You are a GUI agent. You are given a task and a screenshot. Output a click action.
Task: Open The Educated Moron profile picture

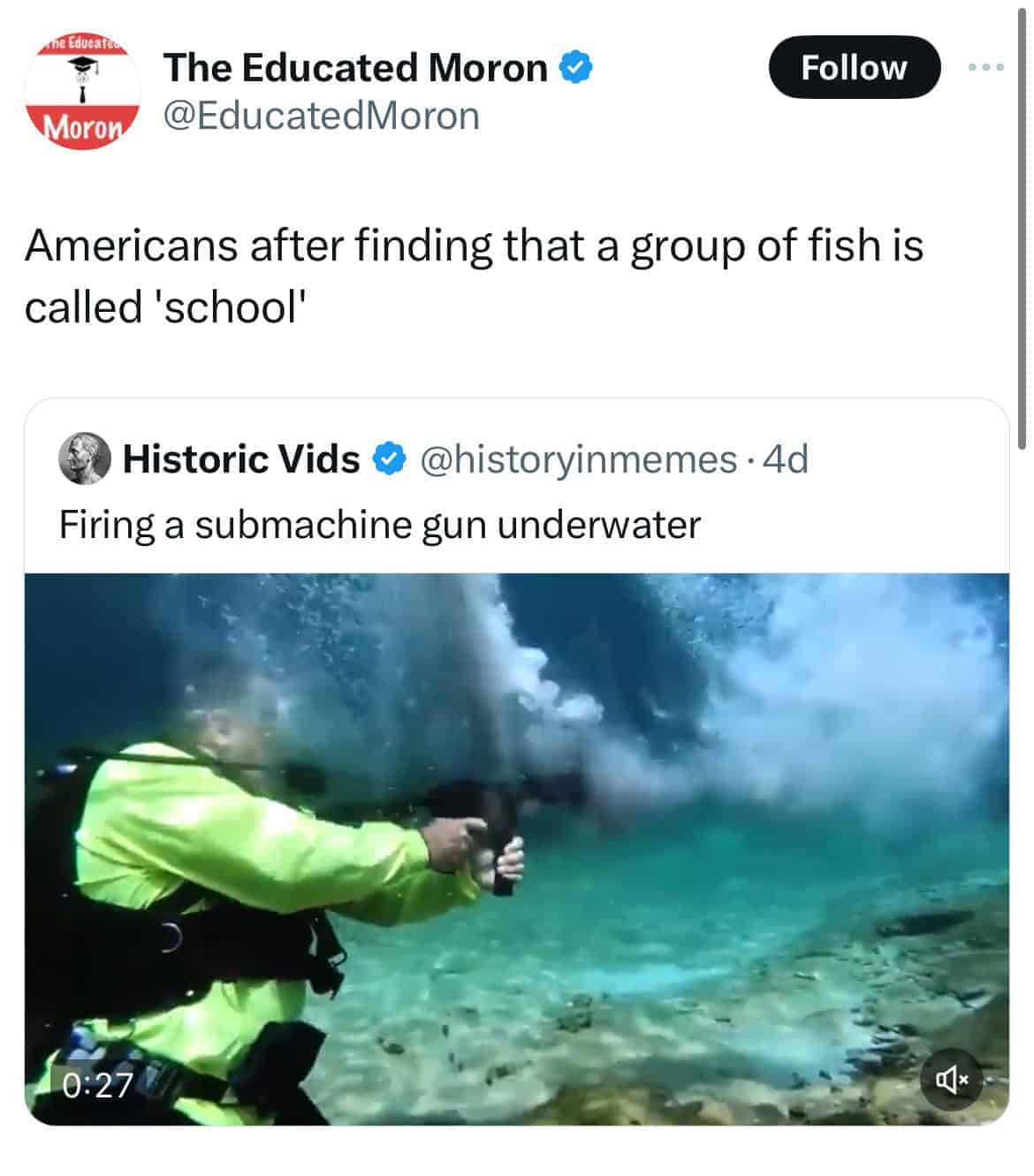click(82, 92)
